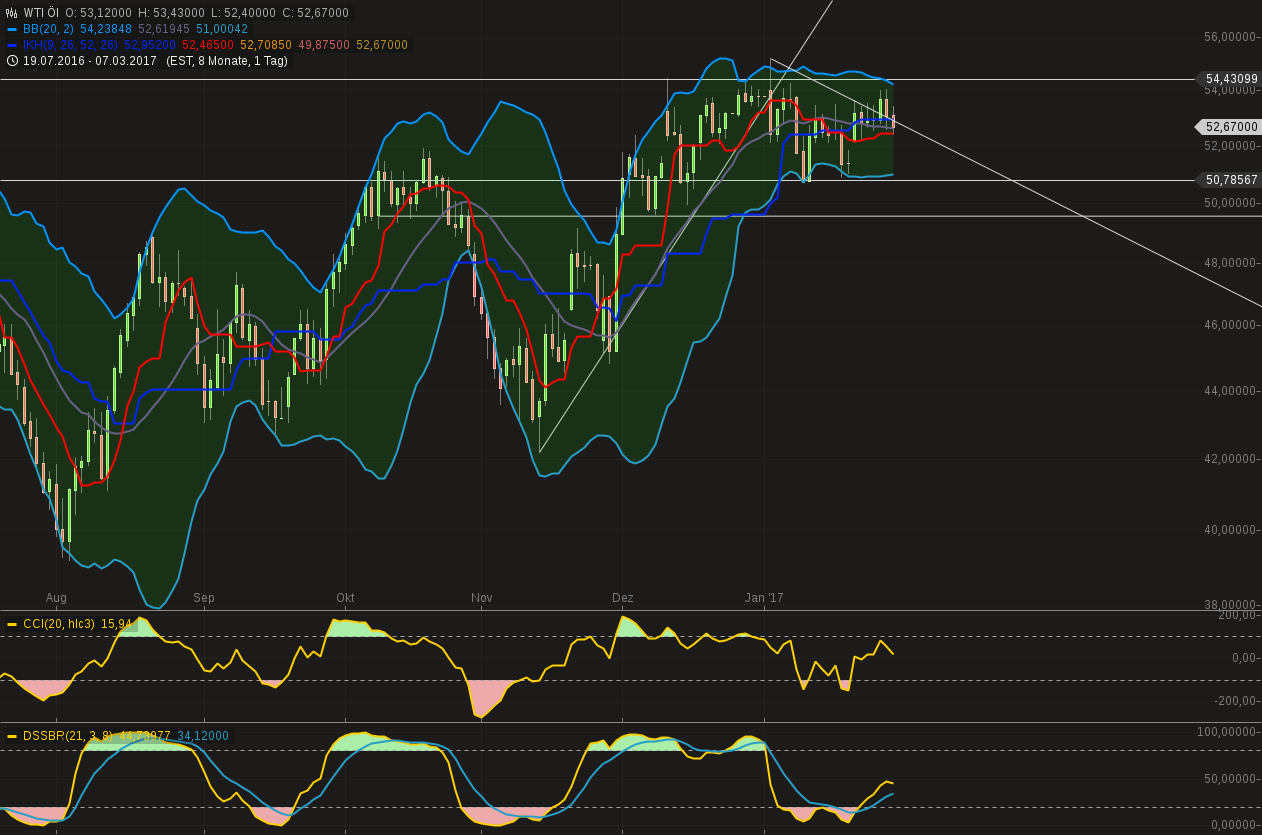The image size is (1262, 835).
Task: Click the DSSBR signal value 34,12000
Action: [x=203, y=736]
